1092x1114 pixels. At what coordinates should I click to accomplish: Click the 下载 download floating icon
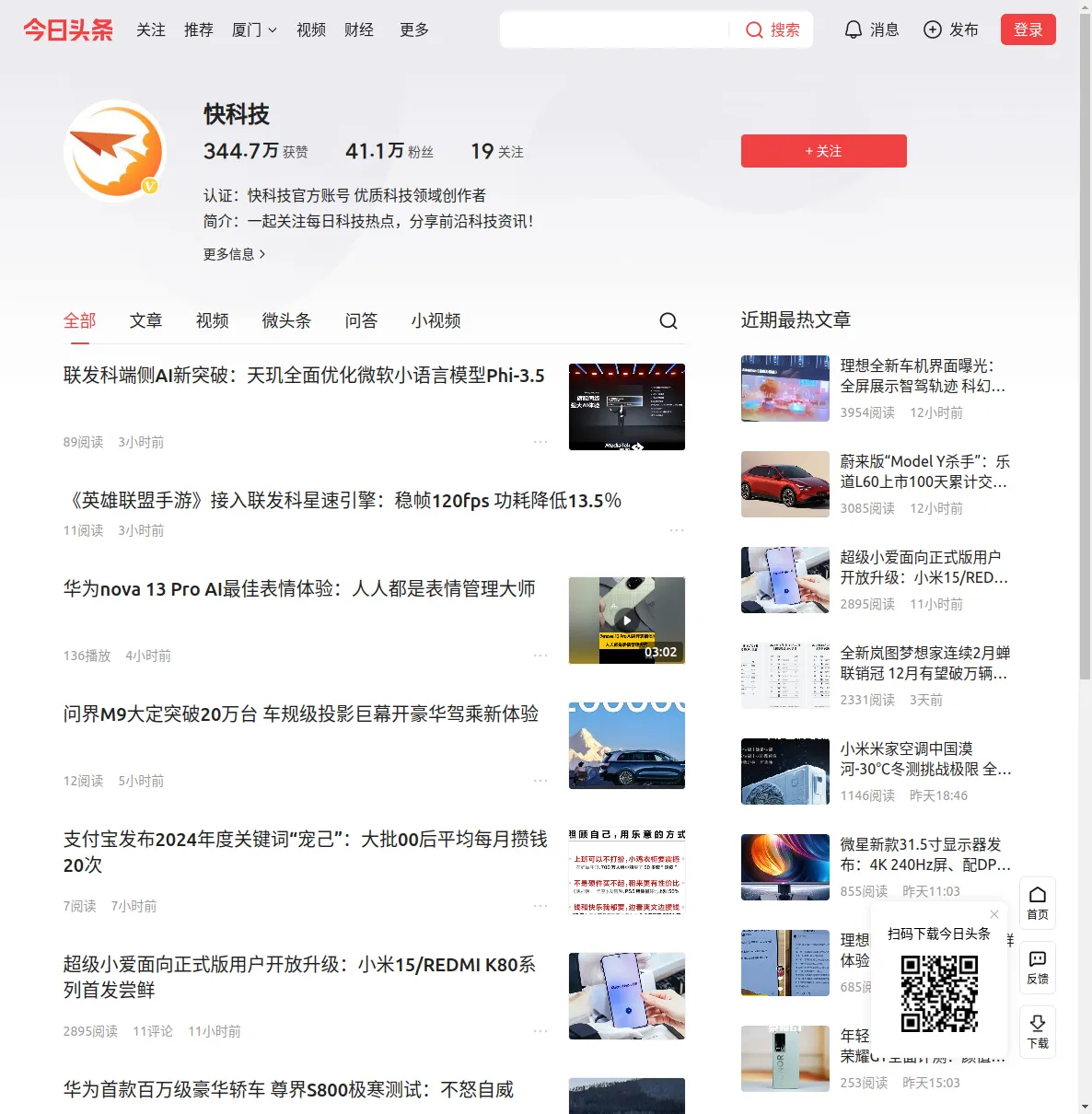(x=1038, y=1032)
